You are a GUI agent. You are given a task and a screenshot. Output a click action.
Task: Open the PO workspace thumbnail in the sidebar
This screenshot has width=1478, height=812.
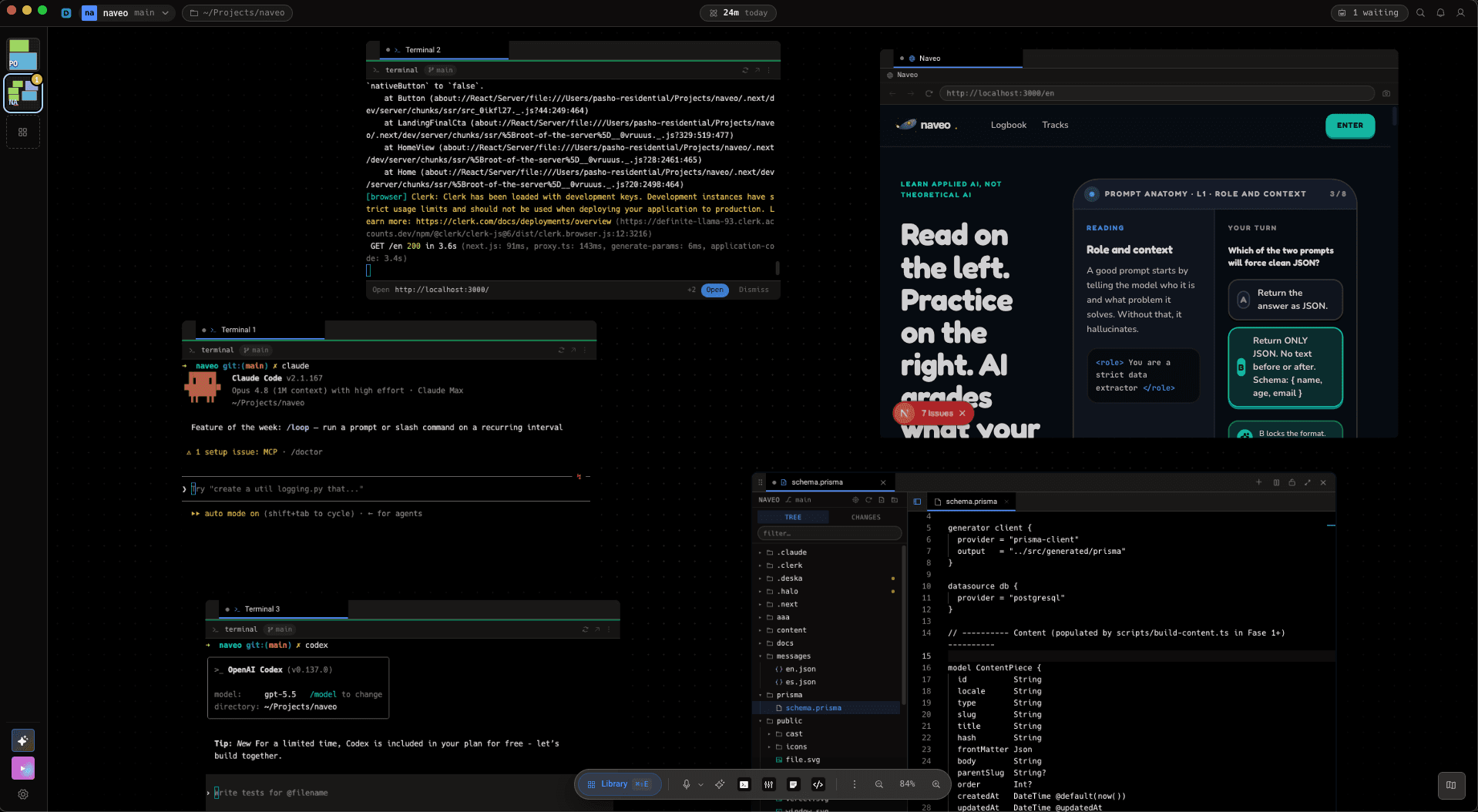coord(23,55)
